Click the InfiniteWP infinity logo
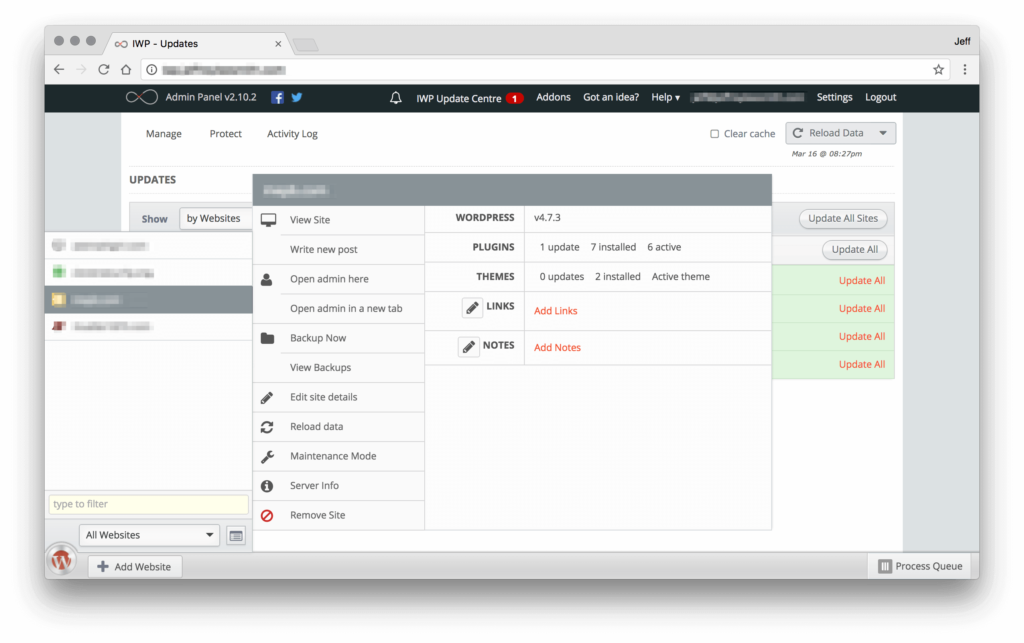 142,97
